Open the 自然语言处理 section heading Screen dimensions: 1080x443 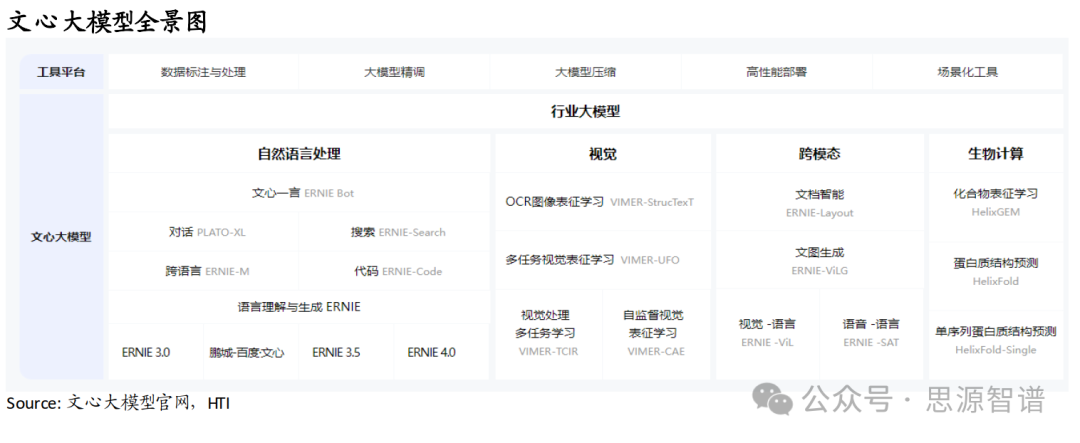click(x=299, y=154)
